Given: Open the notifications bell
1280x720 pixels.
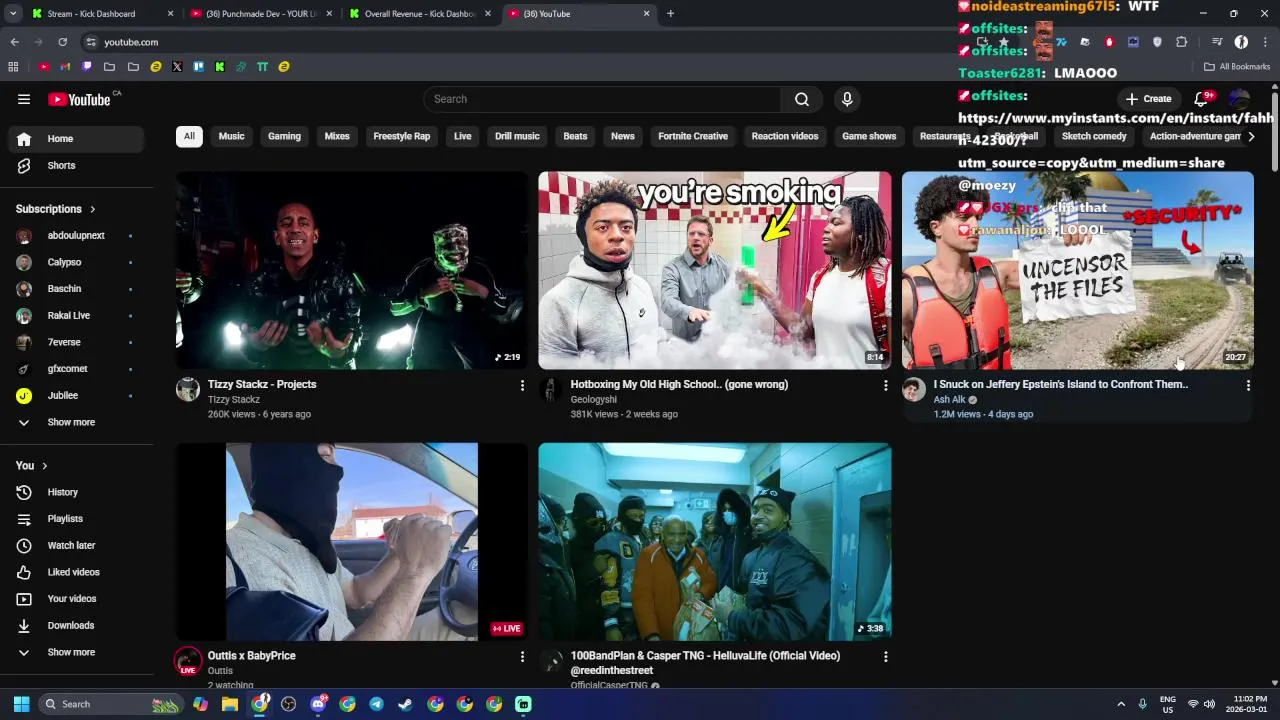Looking at the screenshot, I should (x=1202, y=99).
